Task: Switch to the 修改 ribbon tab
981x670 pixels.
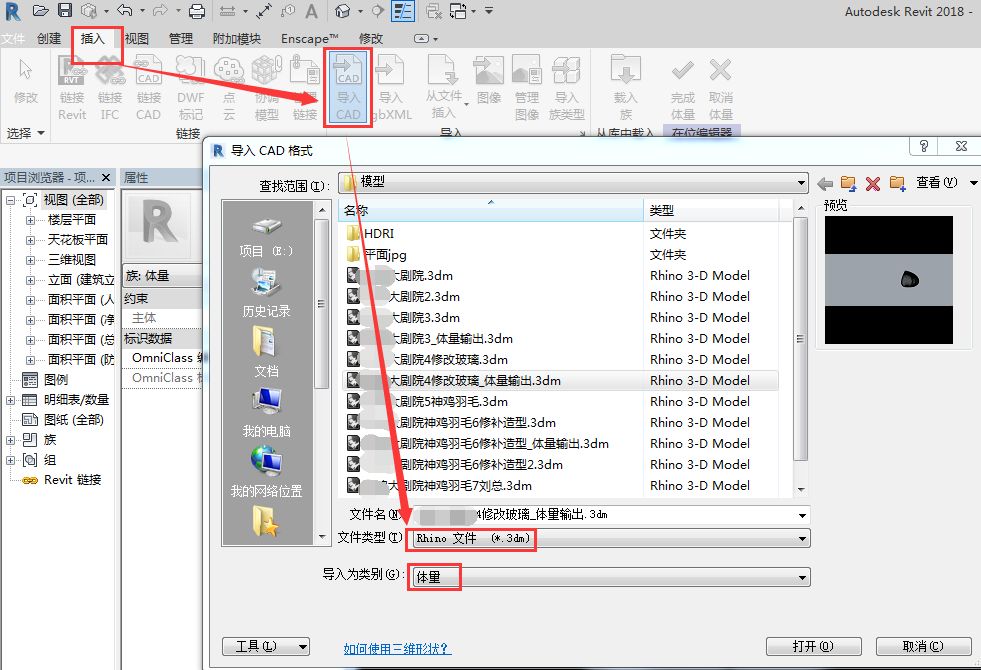Action: click(x=370, y=39)
